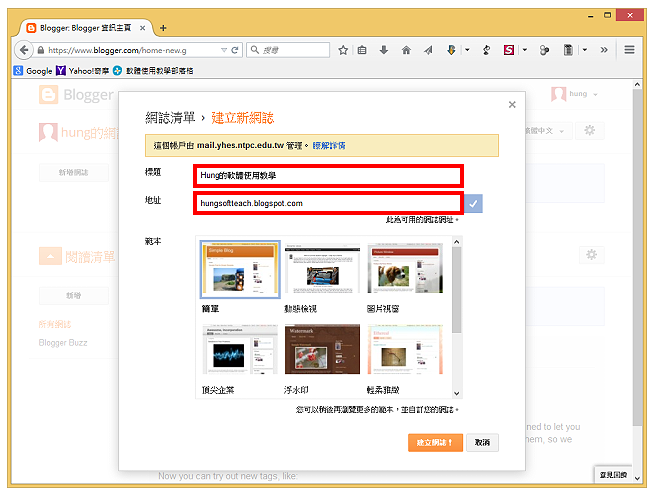Reload the page with refresh icon
Screen dimensions: 657x502
pyautogui.click(x=235, y=50)
